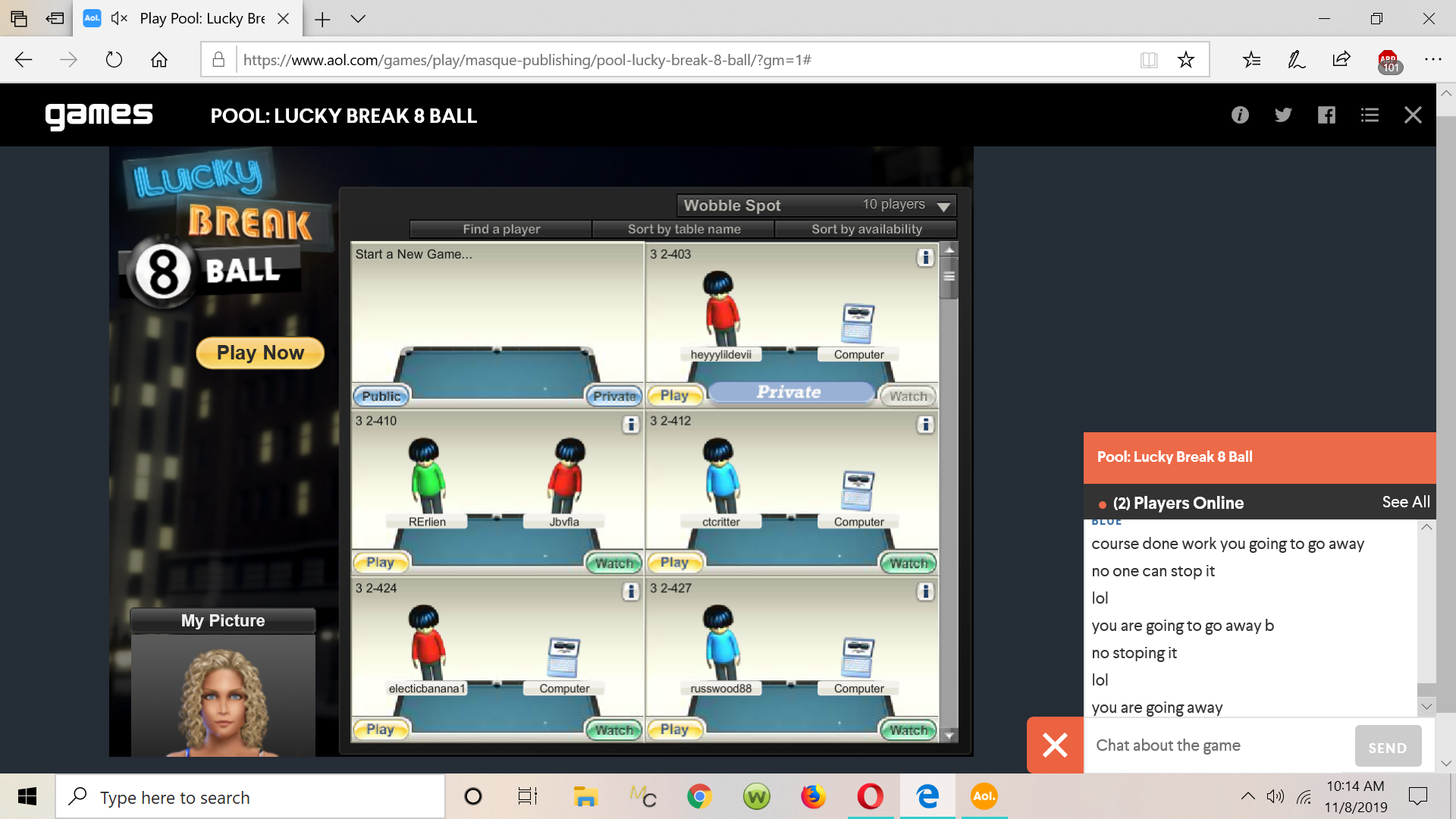Screen dimensions: 1456x819
Task: Select Private for the new game
Action: 613,396
